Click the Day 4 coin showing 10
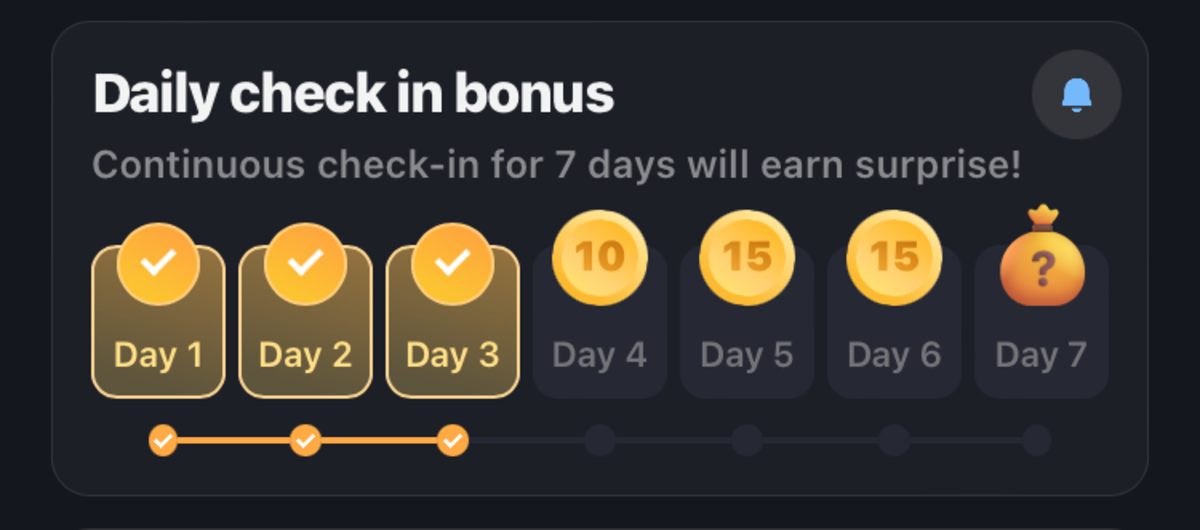Screen dimensions: 1200x530 600,257
